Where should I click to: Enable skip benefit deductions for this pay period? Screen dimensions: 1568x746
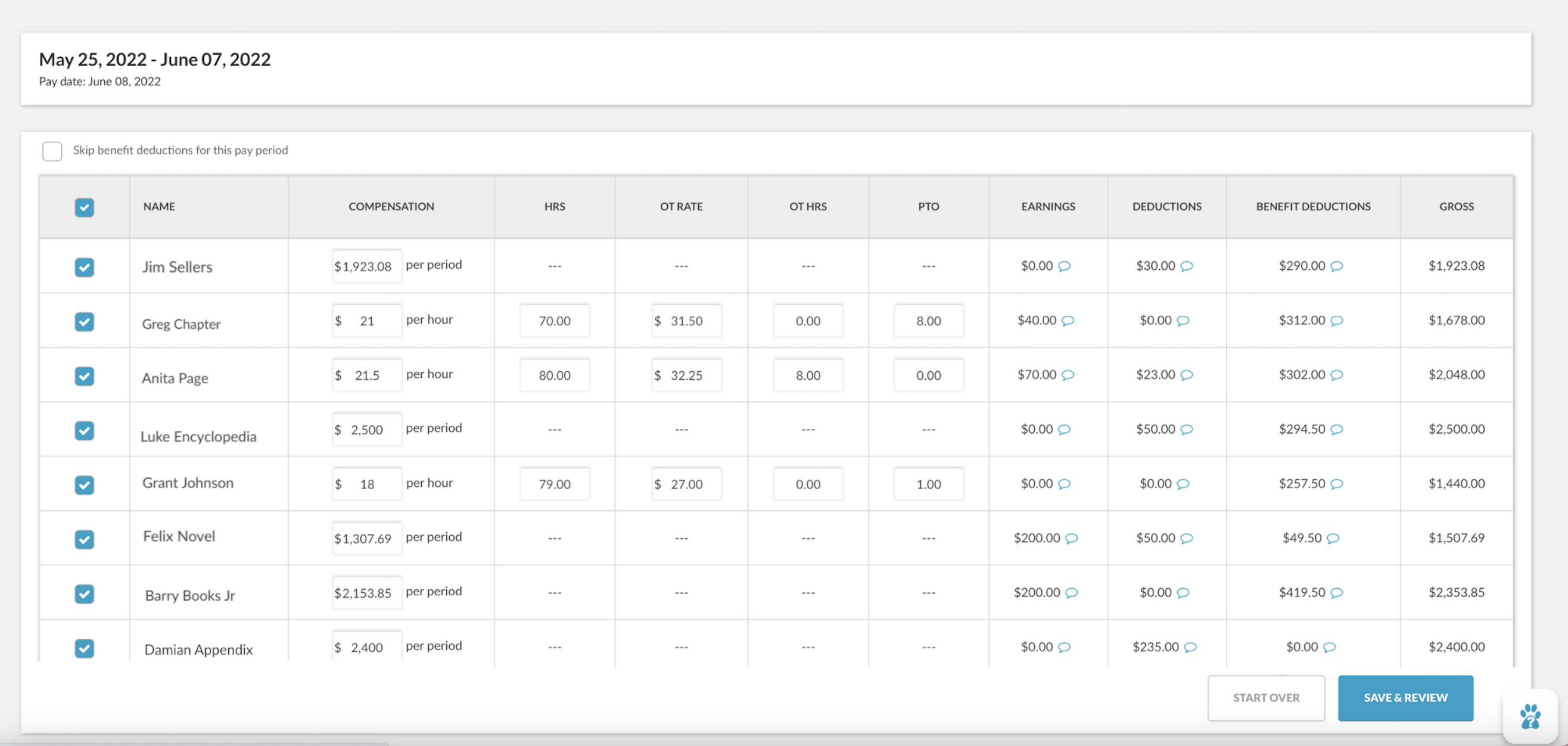point(52,151)
